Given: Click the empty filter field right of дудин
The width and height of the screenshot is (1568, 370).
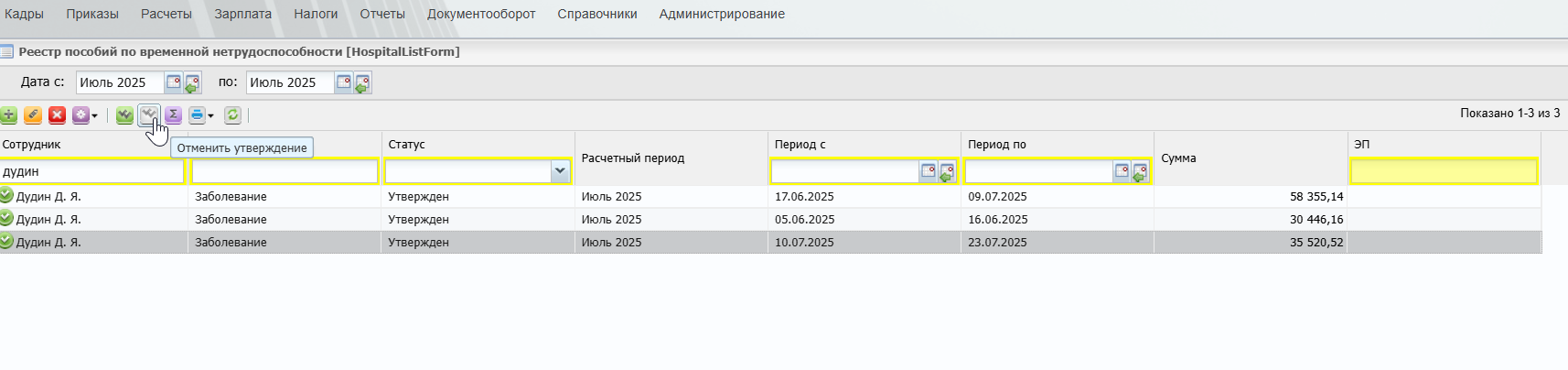Looking at the screenshot, I should coord(285,171).
